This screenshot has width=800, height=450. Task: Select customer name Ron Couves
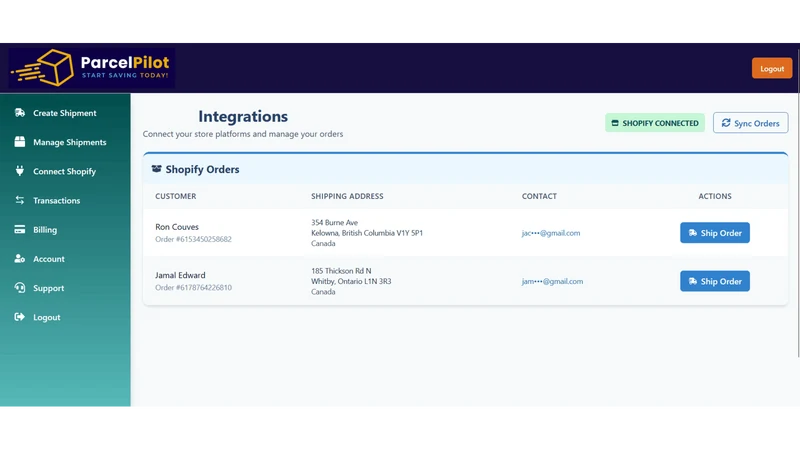point(177,227)
